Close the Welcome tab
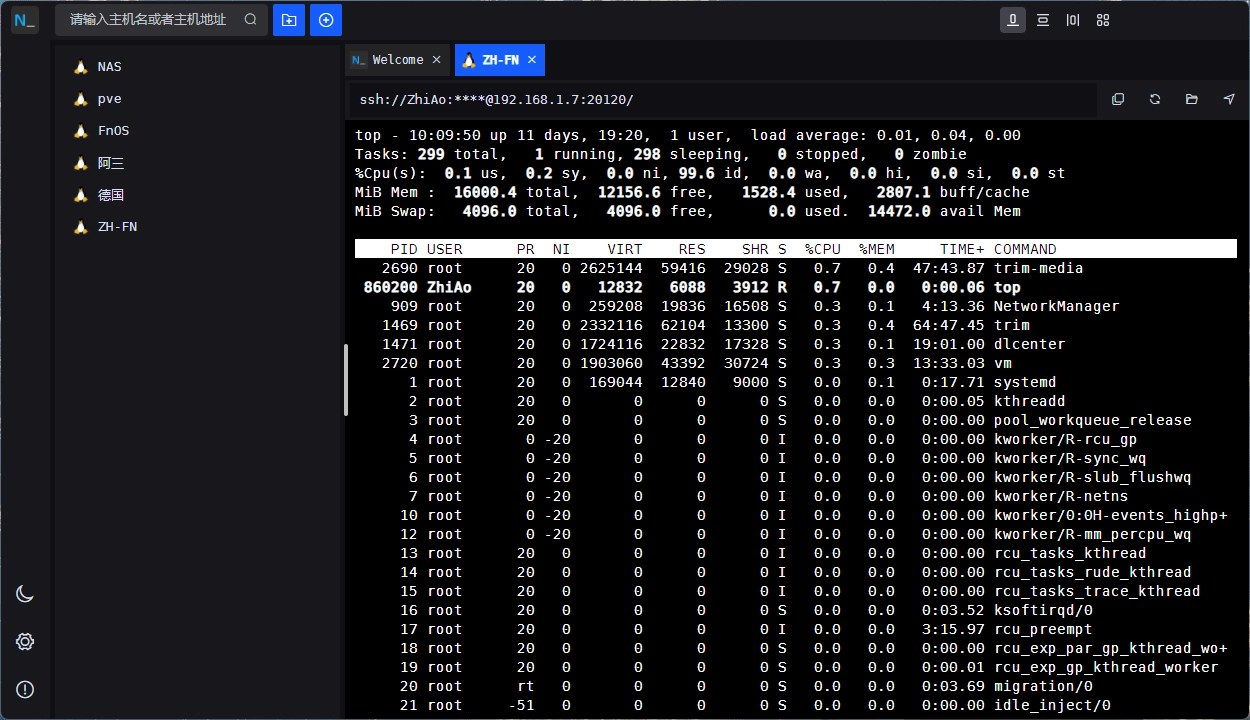The image size is (1250, 720). (x=436, y=60)
